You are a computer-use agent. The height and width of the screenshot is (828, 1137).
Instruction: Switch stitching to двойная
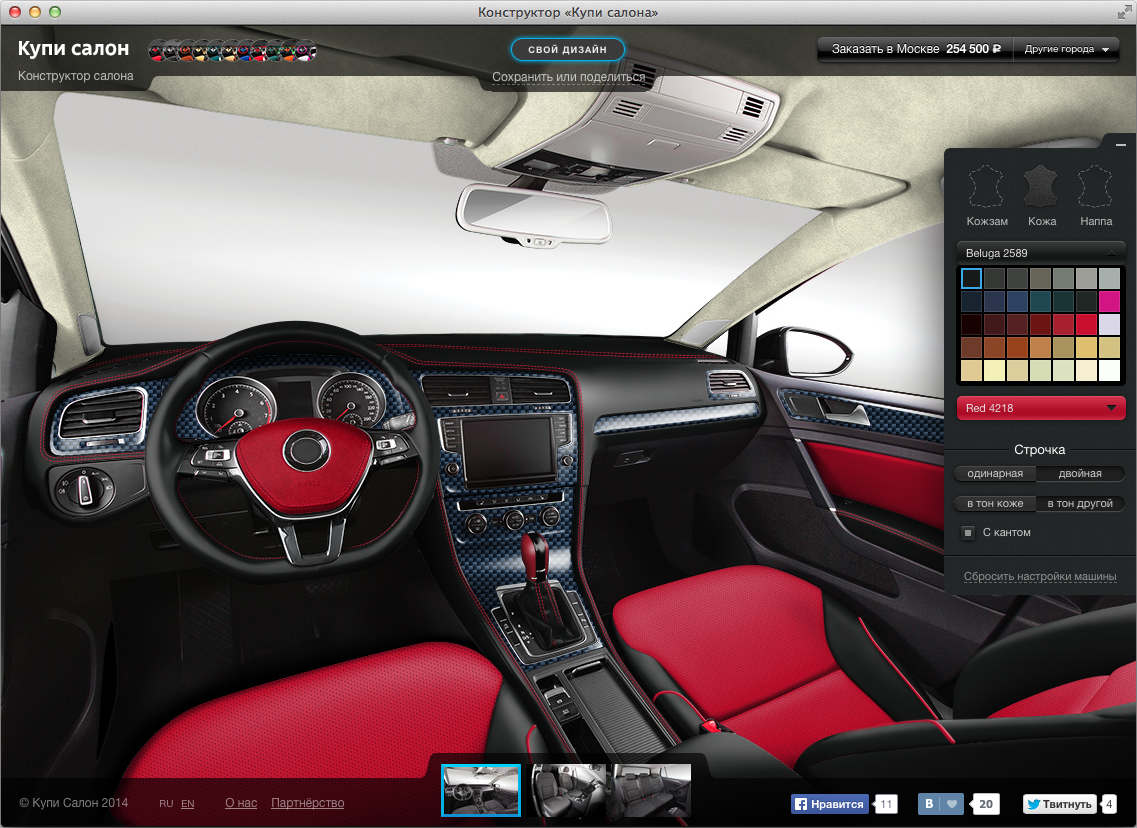click(1080, 473)
